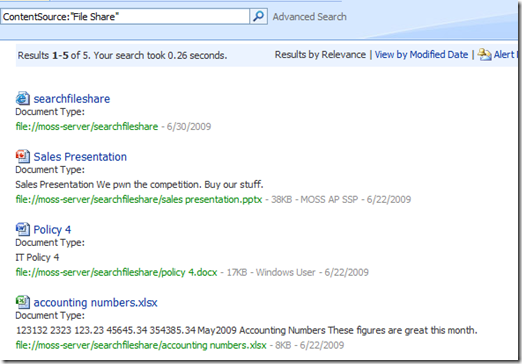Click 'Document Type:' label under accounting numbers.xlsx
Screen dimensions: 522x364
click(x=50, y=315)
